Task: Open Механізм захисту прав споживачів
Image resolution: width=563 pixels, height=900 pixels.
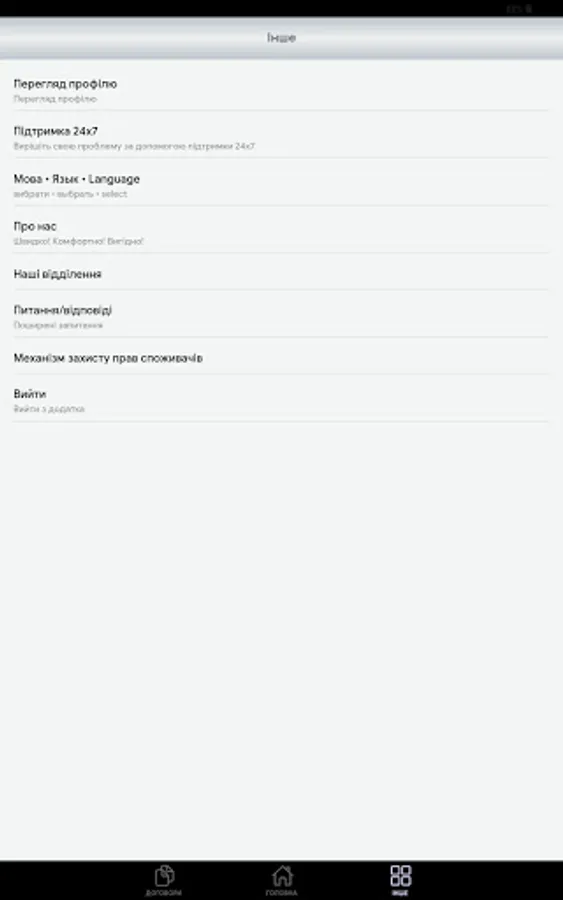Action: tap(281, 358)
